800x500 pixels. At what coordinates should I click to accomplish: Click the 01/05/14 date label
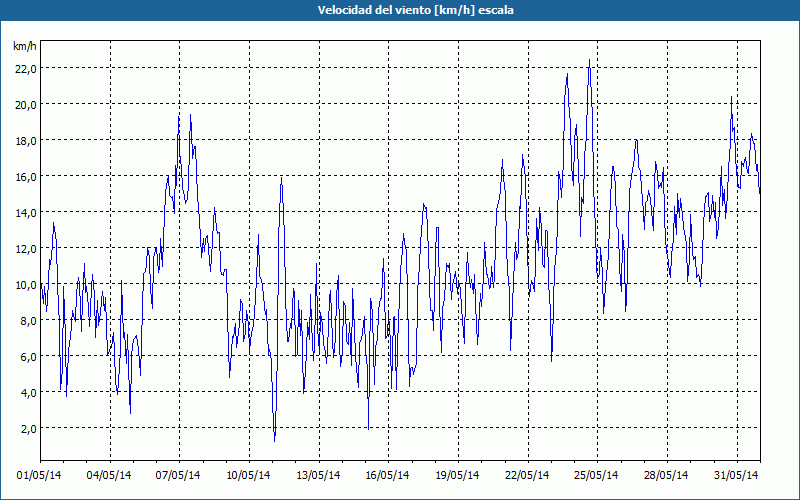pyautogui.click(x=39, y=475)
